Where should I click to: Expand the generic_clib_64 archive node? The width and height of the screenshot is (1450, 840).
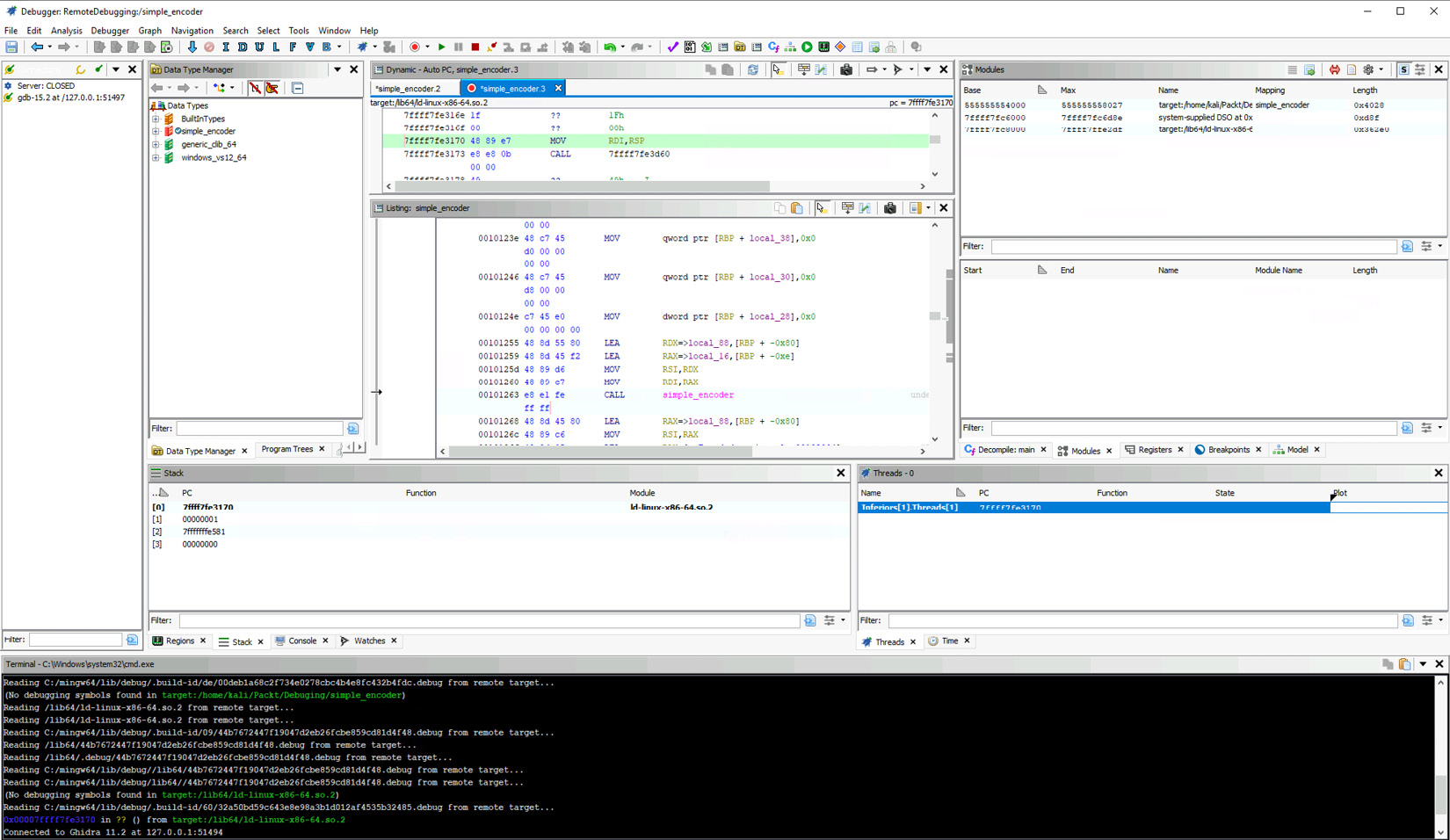(x=156, y=144)
